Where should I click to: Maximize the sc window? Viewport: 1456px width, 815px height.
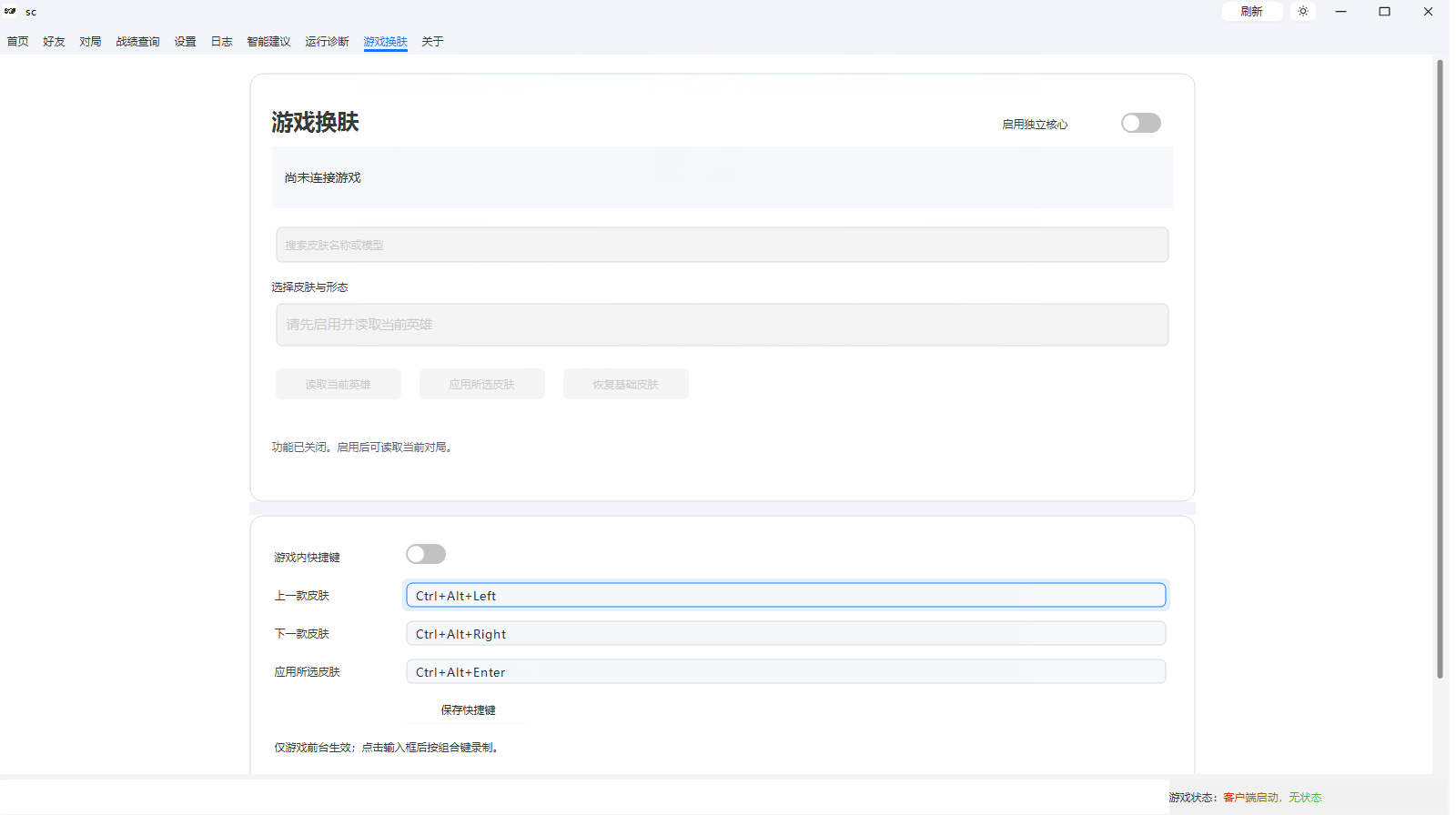pyautogui.click(x=1384, y=12)
